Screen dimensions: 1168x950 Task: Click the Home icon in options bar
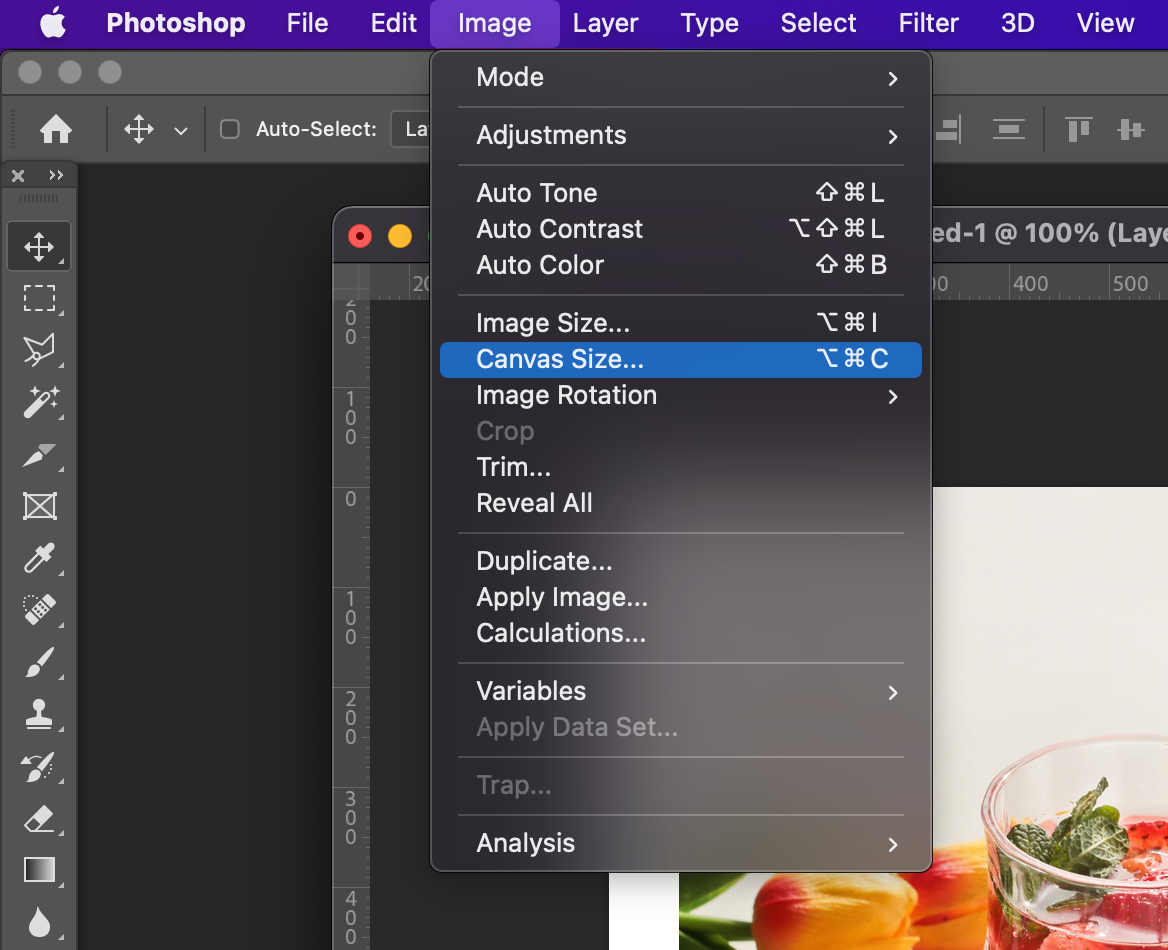tap(56, 129)
